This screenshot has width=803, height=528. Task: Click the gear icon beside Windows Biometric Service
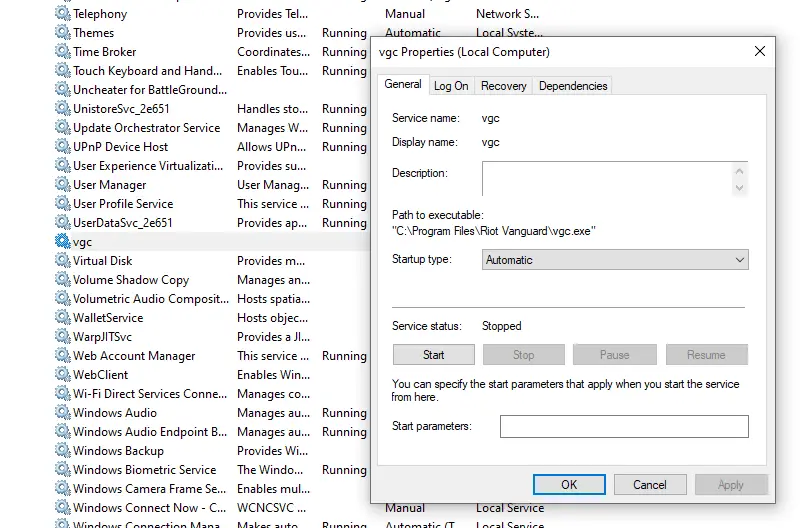coord(62,470)
